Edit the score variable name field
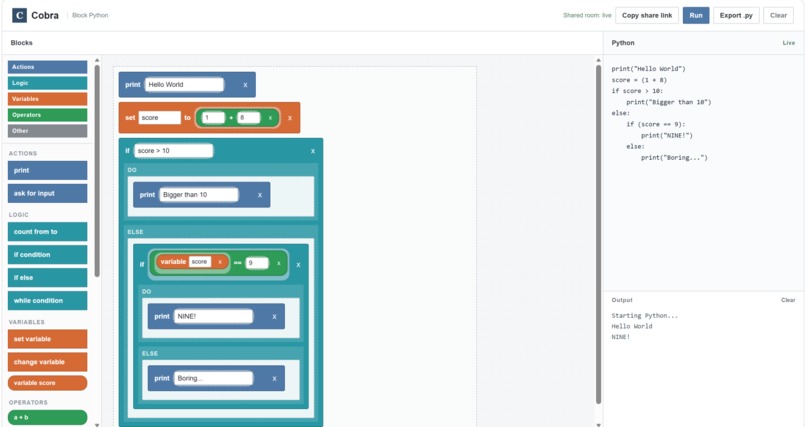 (159, 118)
